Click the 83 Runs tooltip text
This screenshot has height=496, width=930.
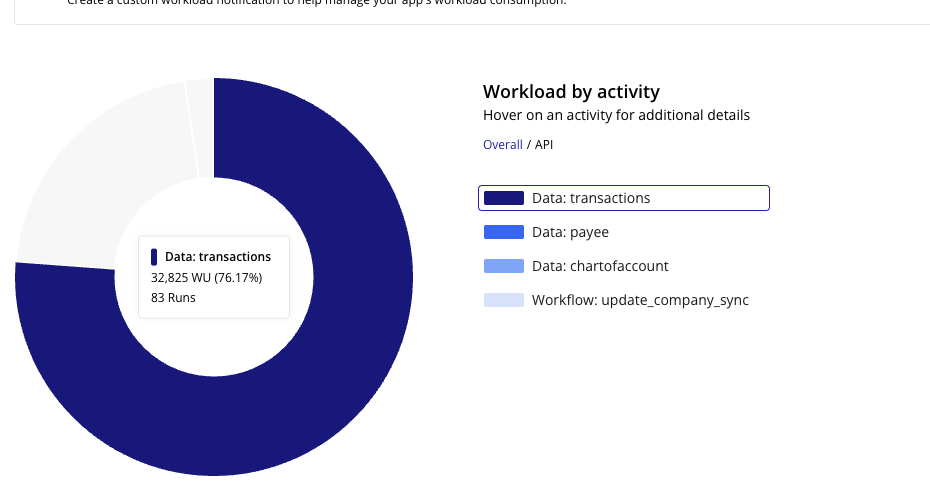tap(173, 298)
